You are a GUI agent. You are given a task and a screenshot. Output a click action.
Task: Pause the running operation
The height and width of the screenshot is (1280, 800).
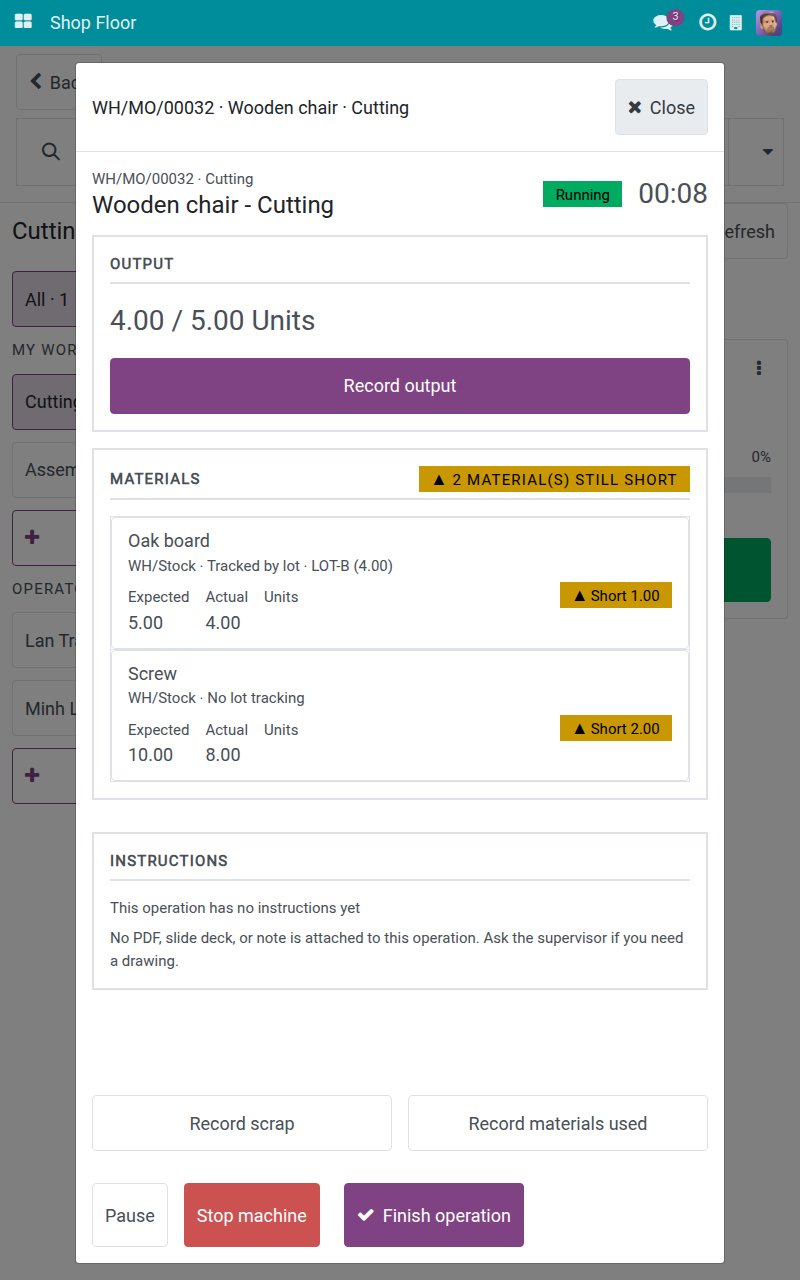tap(130, 1215)
